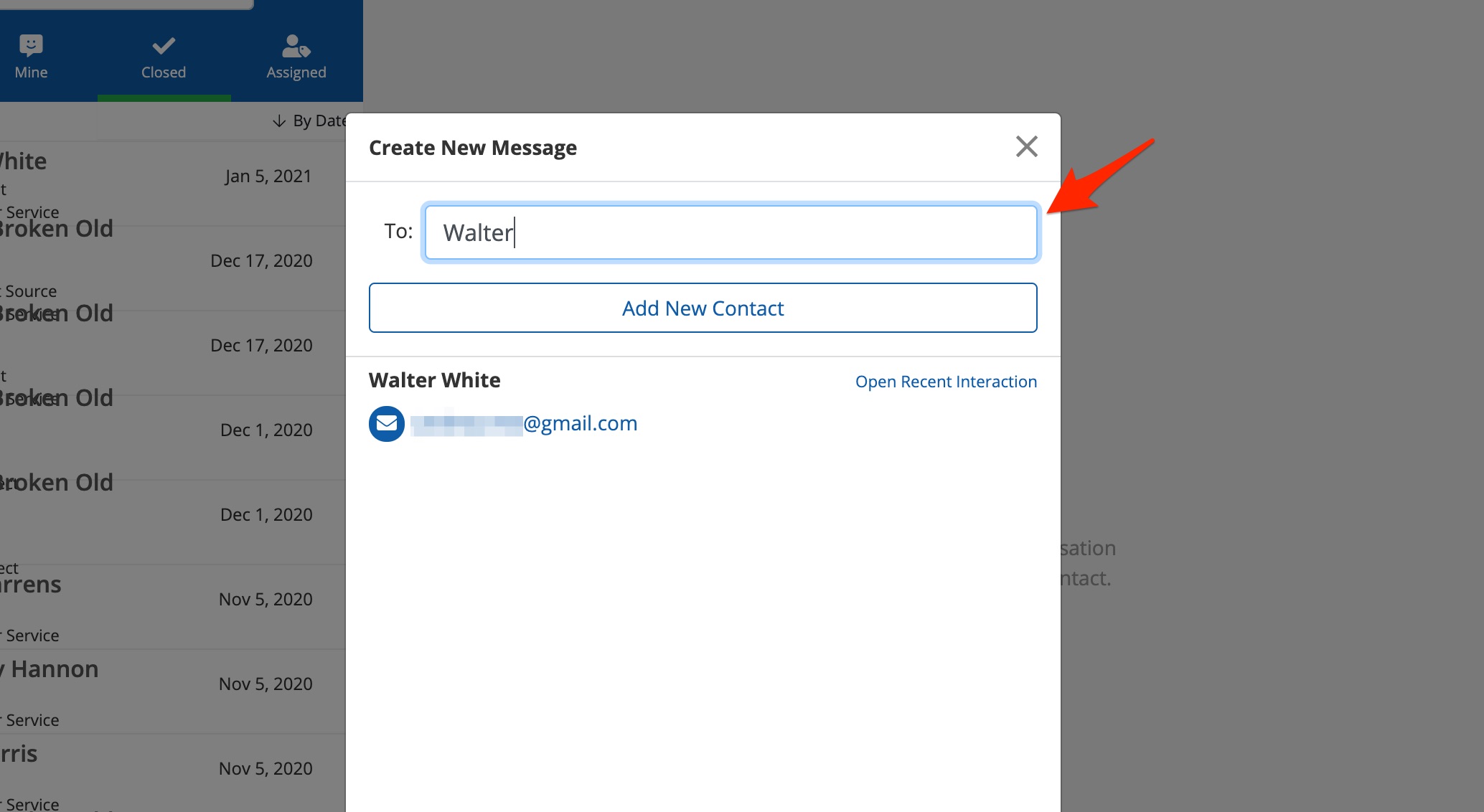Open the first Dec 17, 2020 conversation

172,267
